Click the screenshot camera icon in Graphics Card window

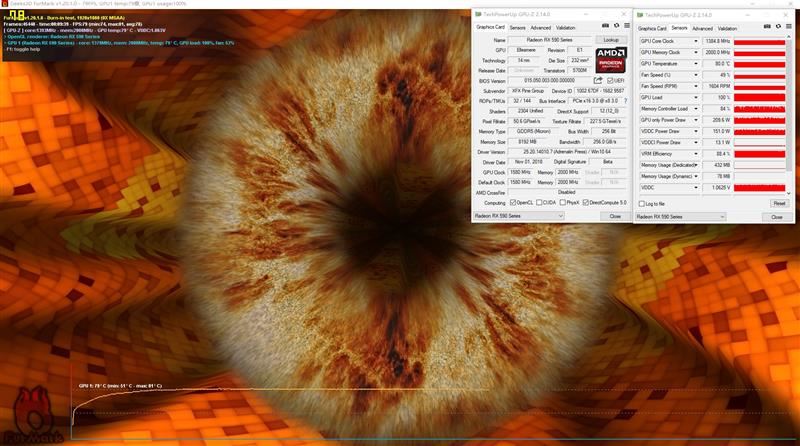click(x=605, y=26)
